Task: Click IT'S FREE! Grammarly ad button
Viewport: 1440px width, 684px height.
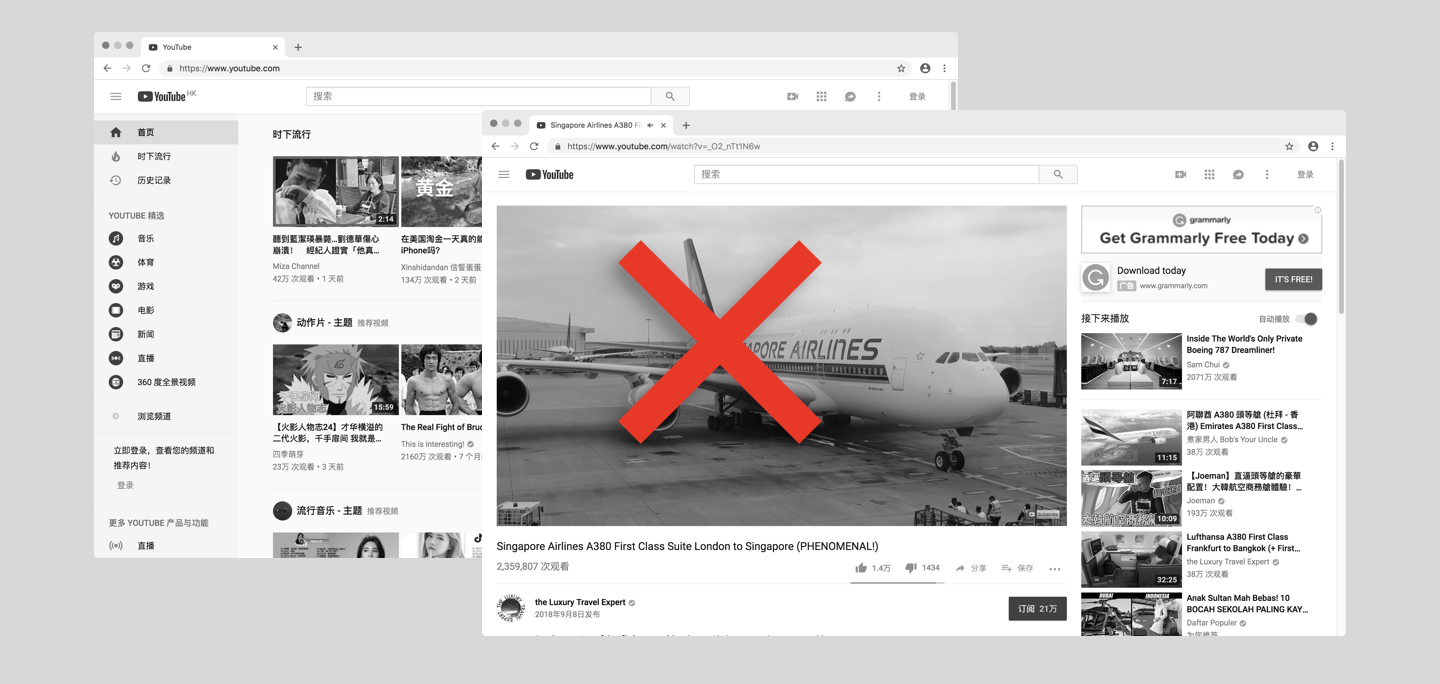Action: click(1293, 279)
